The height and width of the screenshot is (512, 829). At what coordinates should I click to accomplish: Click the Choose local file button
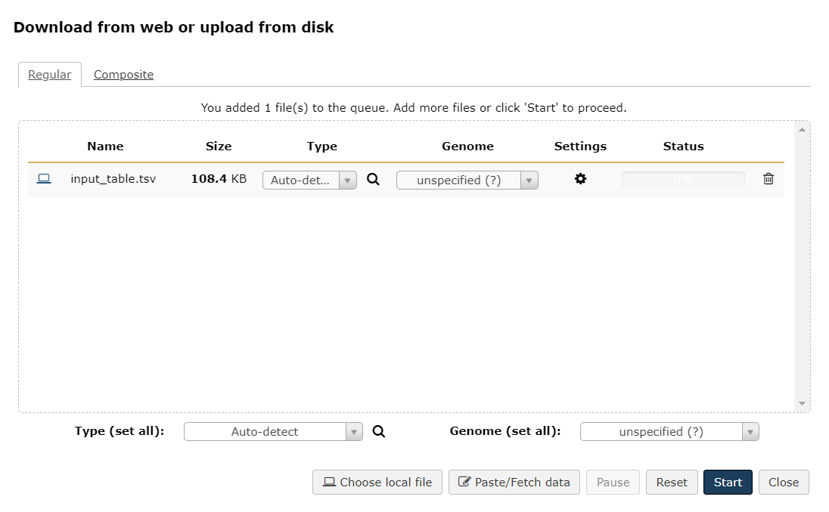tap(377, 482)
